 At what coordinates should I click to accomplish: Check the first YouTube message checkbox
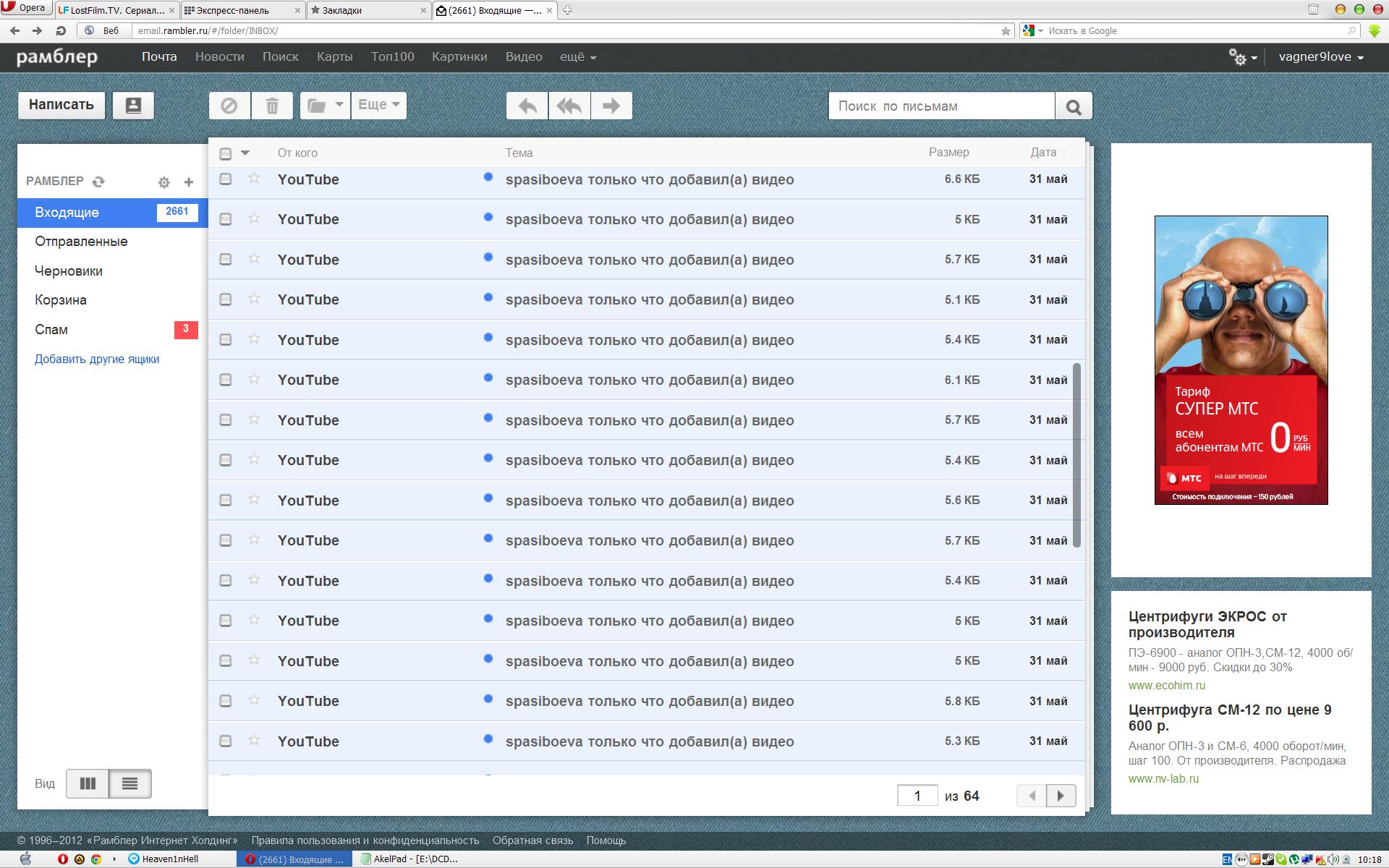tap(226, 179)
